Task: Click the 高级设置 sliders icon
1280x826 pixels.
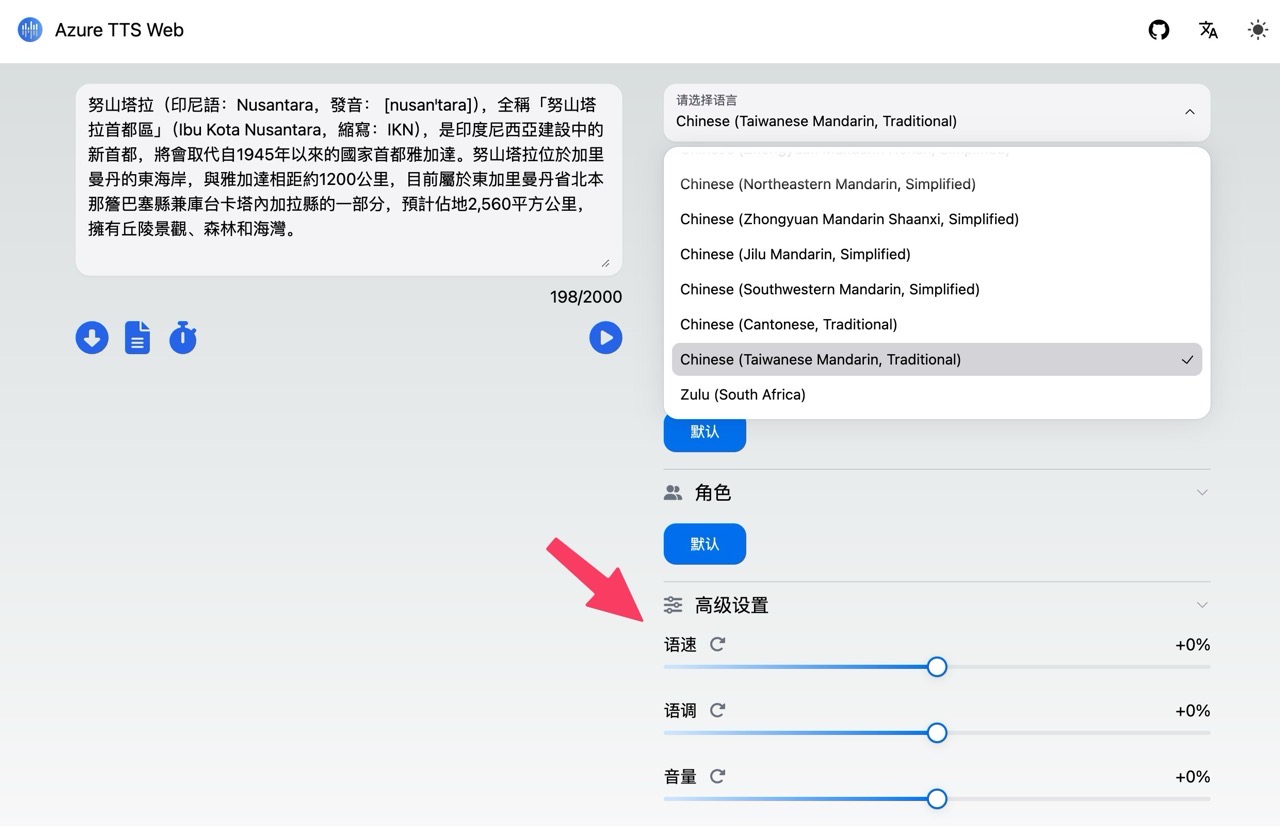Action: [673, 605]
